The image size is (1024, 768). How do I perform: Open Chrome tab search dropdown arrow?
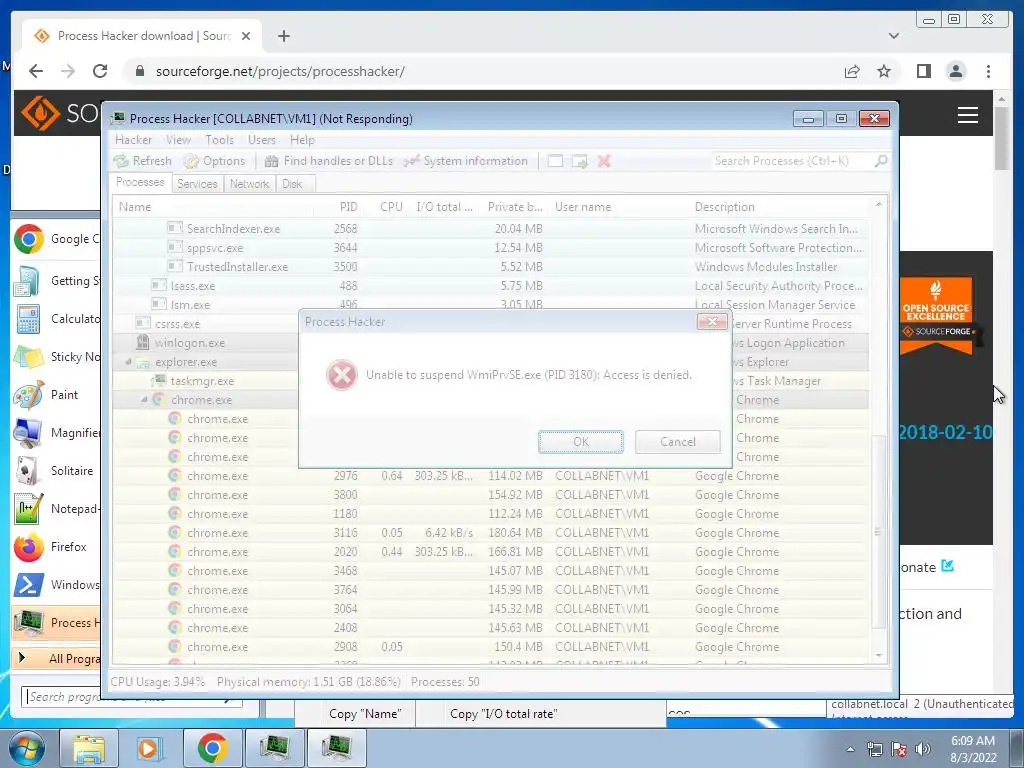[893, 36]
